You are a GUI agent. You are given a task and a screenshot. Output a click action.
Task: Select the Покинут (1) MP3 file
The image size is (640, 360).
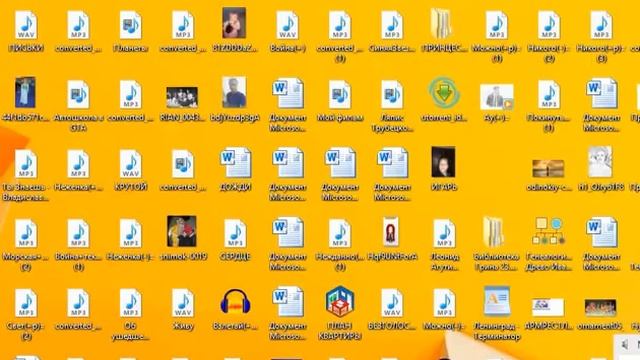click(x=549, y=95)
